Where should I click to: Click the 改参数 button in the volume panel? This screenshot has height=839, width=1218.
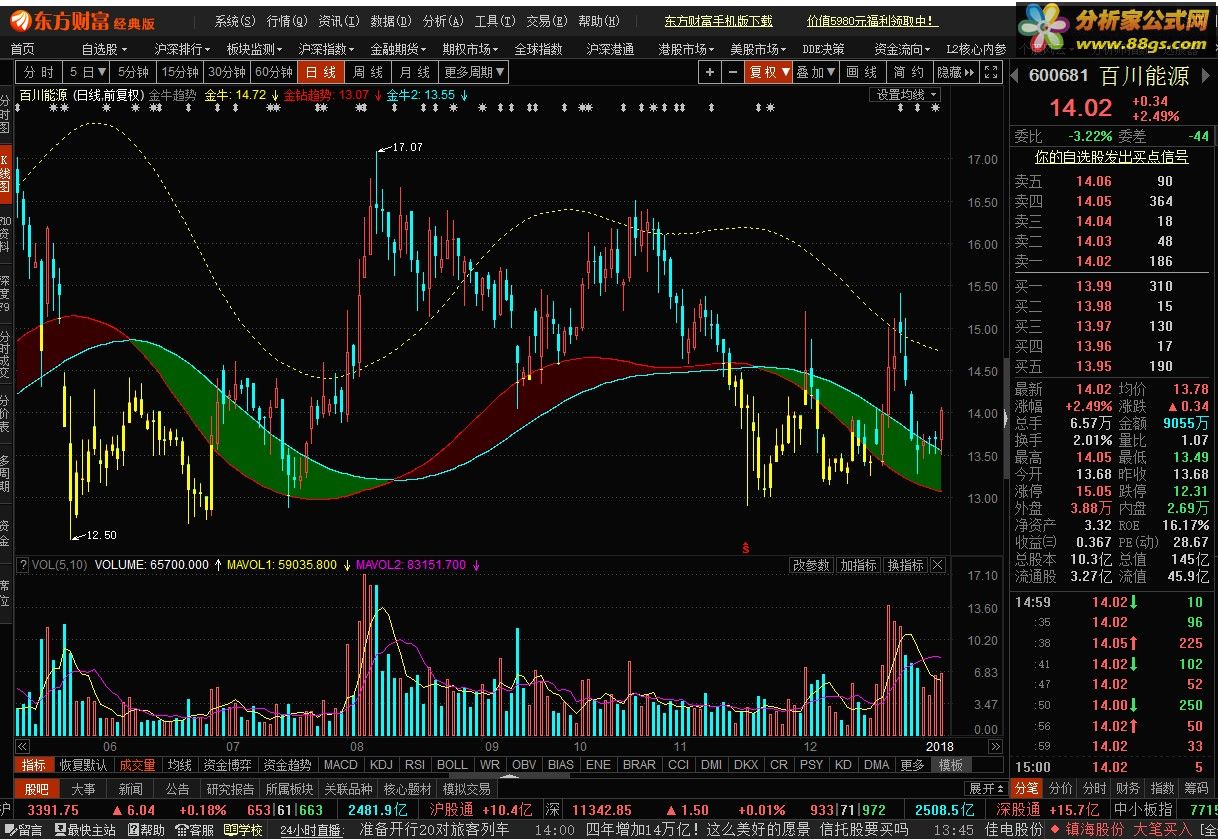point(811,565)
